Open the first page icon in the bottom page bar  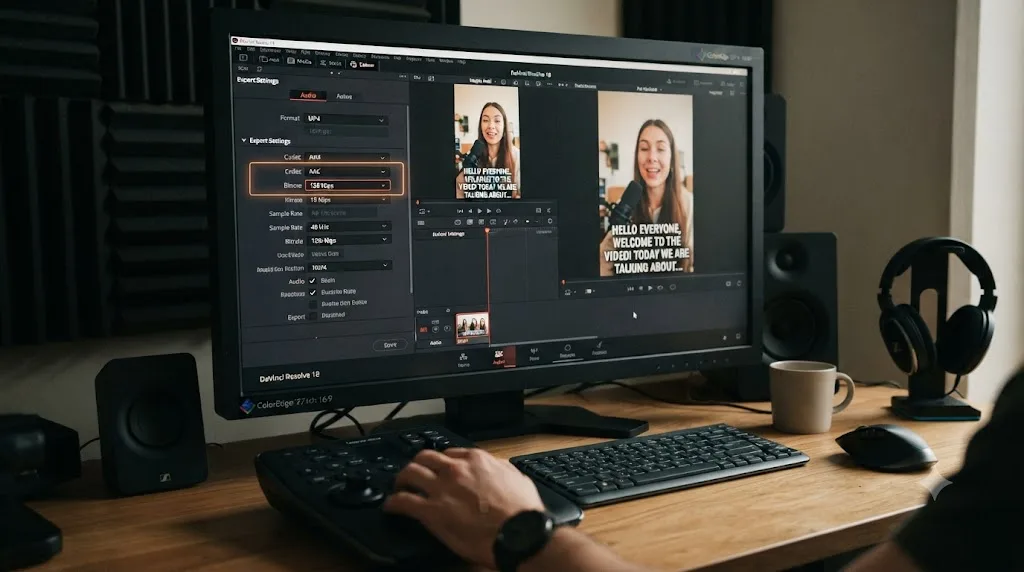pos(463,359)
